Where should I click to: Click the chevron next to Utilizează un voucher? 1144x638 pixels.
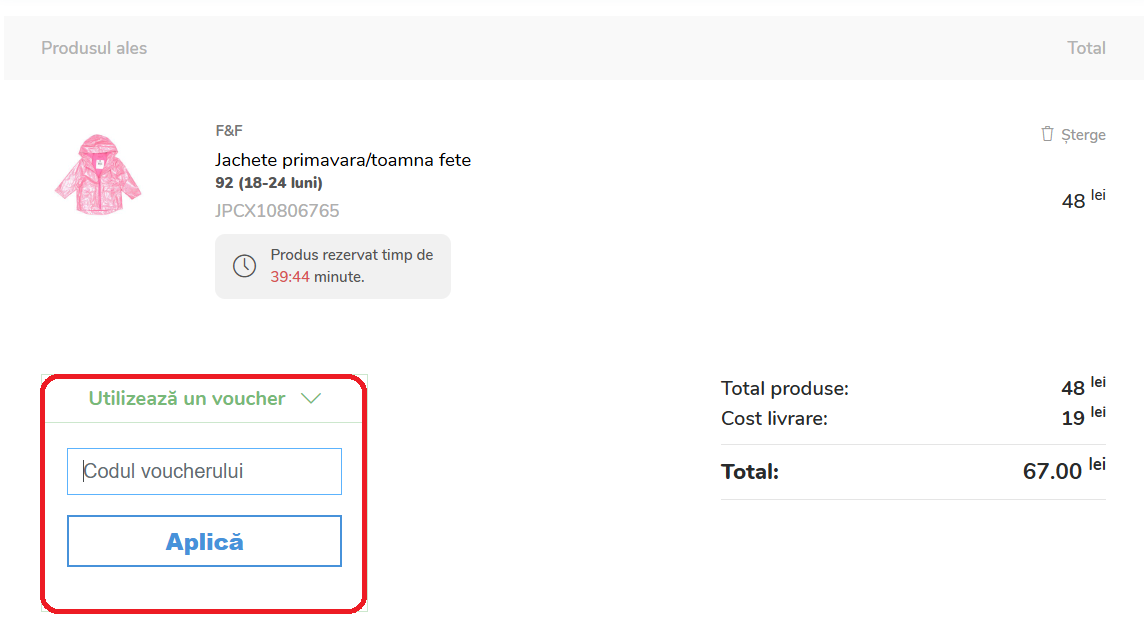311,398
